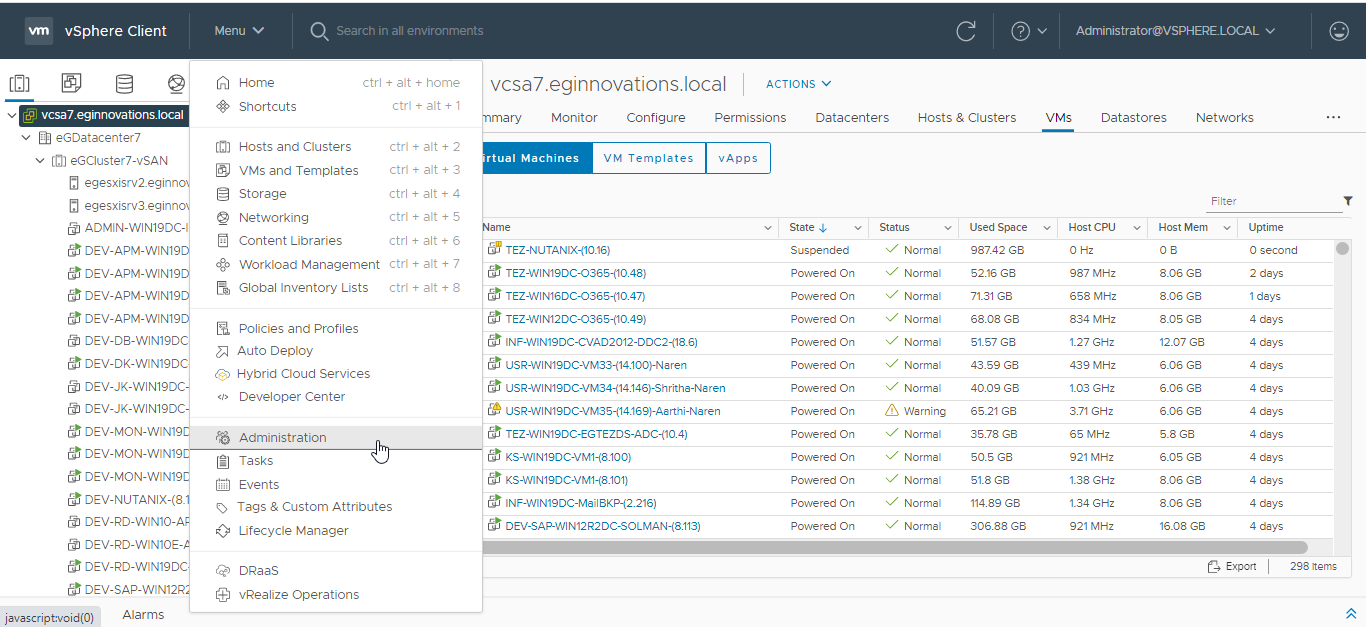Switch to the Hosts & Clusters tab
This screenshot has height=627, width=1366.
pos(967,117)
